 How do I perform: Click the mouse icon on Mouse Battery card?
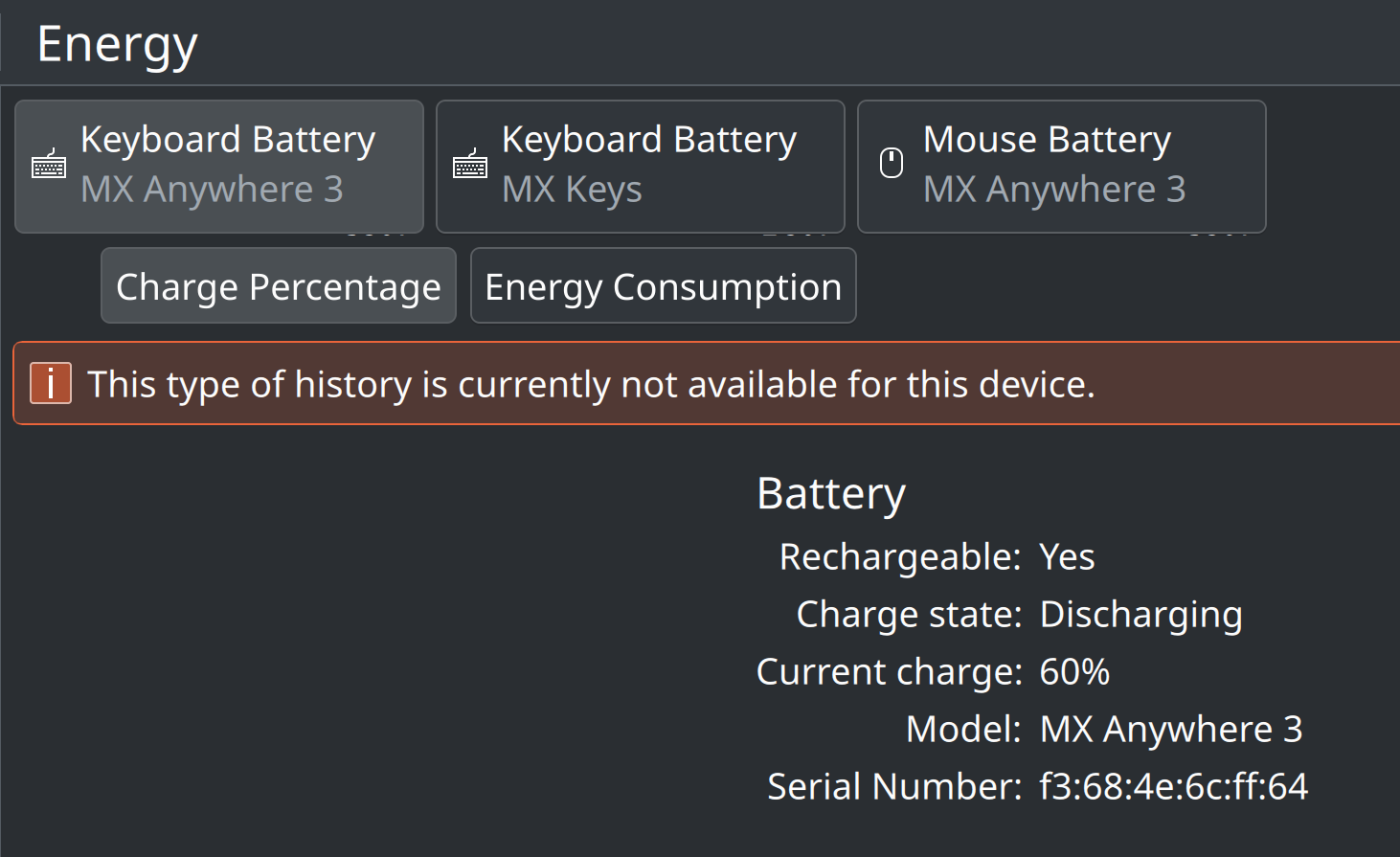[892, 163]
